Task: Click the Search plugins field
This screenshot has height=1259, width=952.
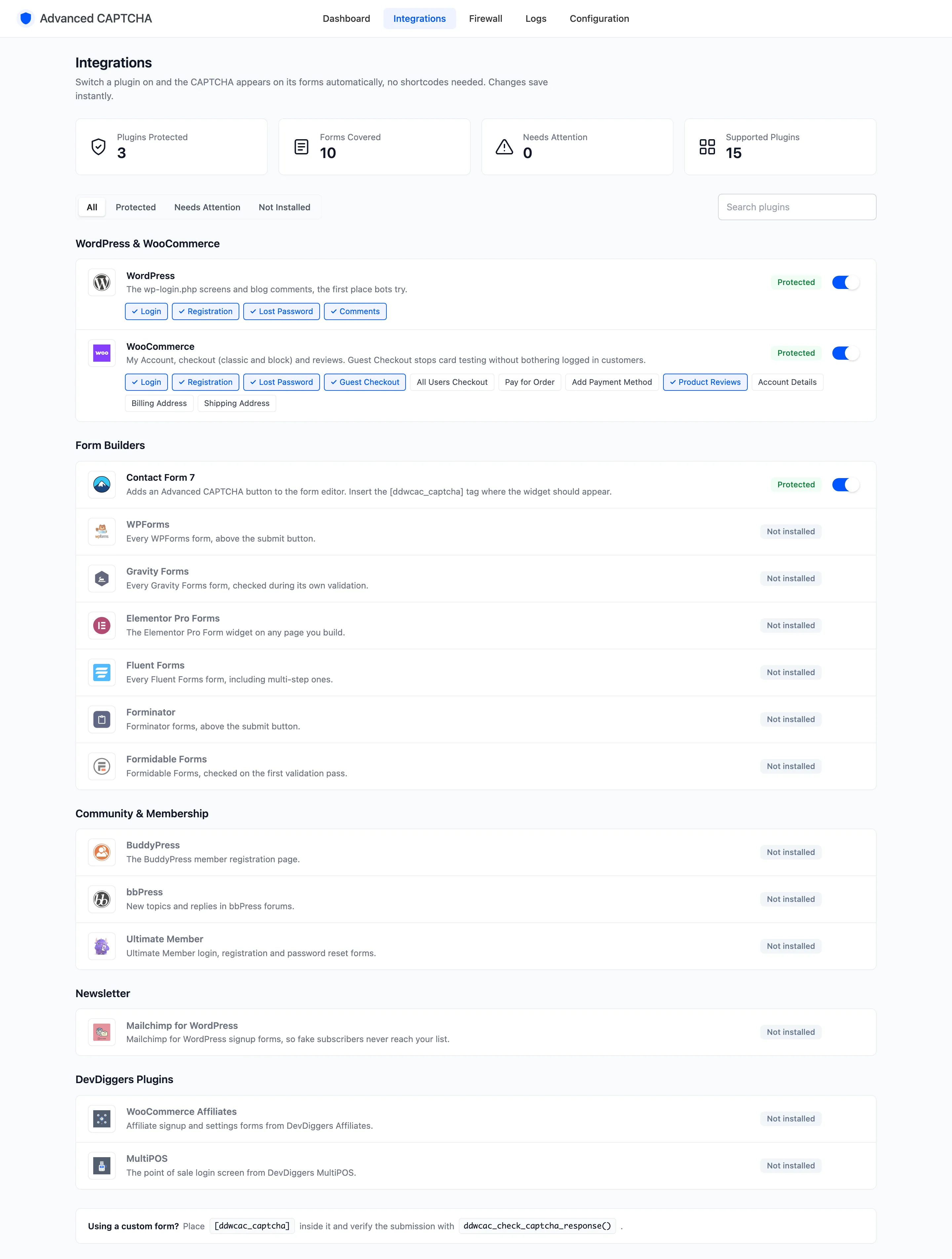Action: pos(797,207)
